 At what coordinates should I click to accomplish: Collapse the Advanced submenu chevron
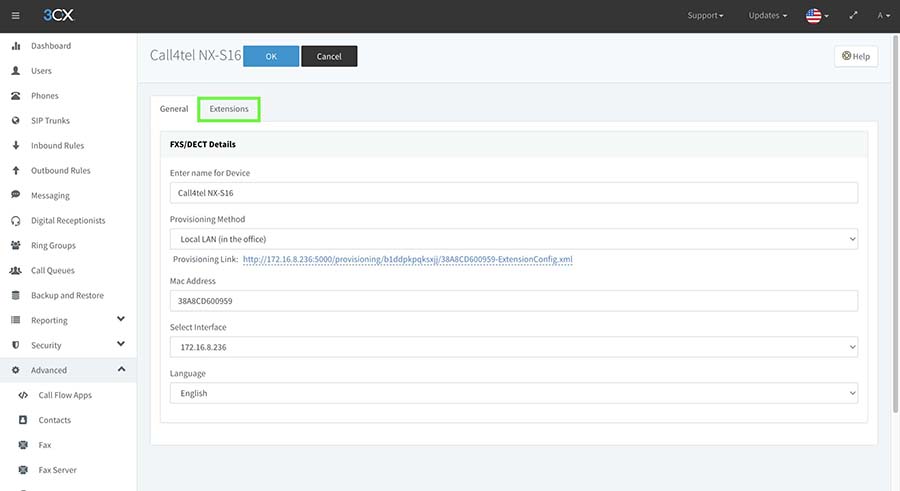pos(121,369)
